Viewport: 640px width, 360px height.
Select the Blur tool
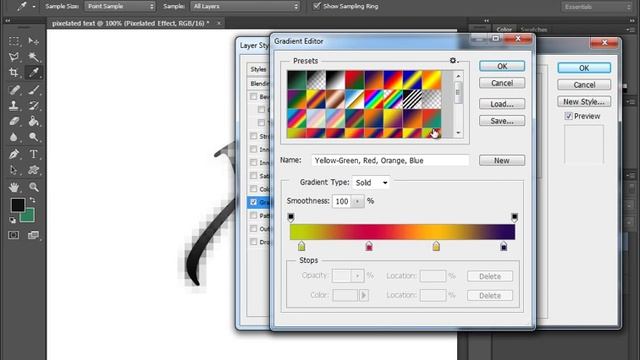pos(14,137)
